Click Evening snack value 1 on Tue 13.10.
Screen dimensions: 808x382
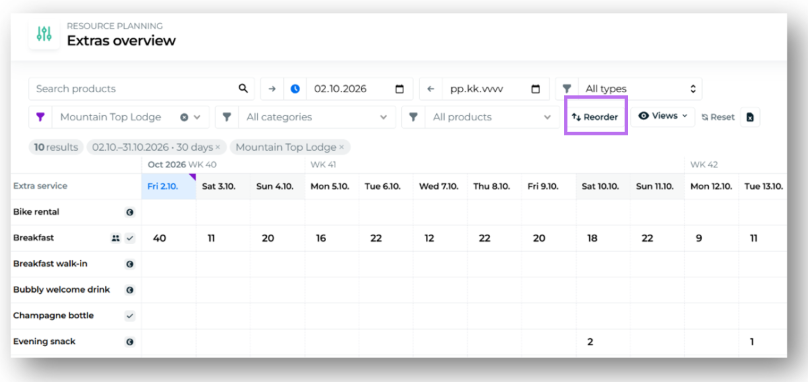[x=752, y=341]
